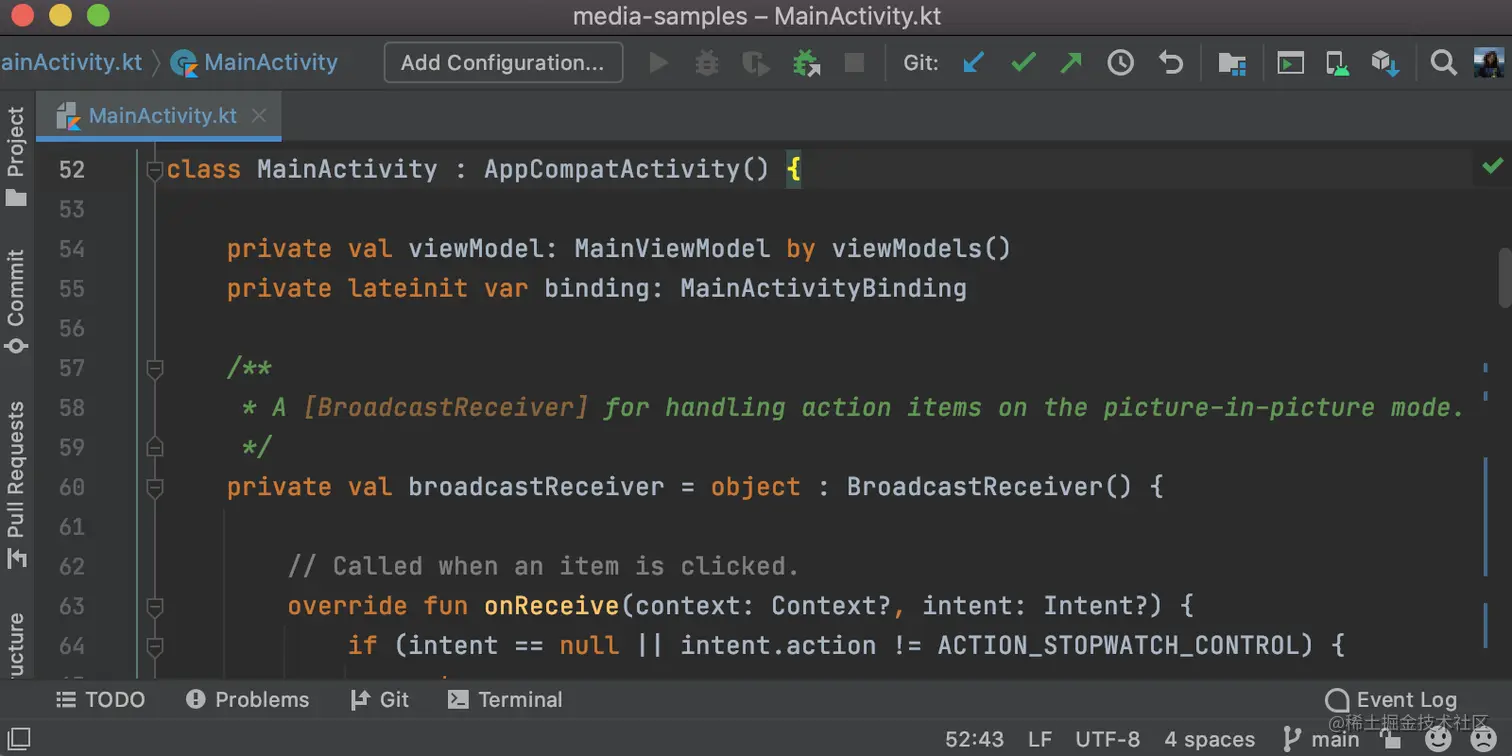Click the Search Everywhere magnifier
Screen dimensions: 1512x756
(x=1443, y=63)
